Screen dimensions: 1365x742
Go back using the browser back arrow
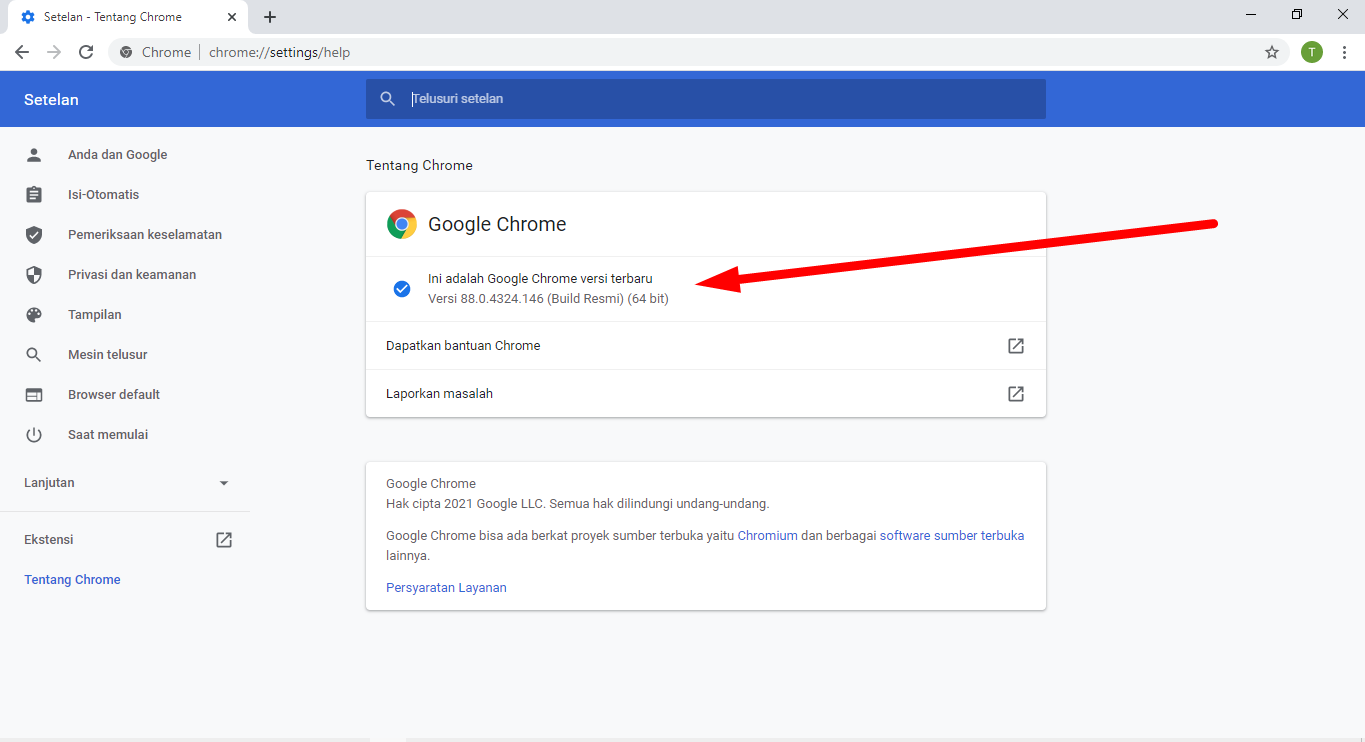(22, 52)
